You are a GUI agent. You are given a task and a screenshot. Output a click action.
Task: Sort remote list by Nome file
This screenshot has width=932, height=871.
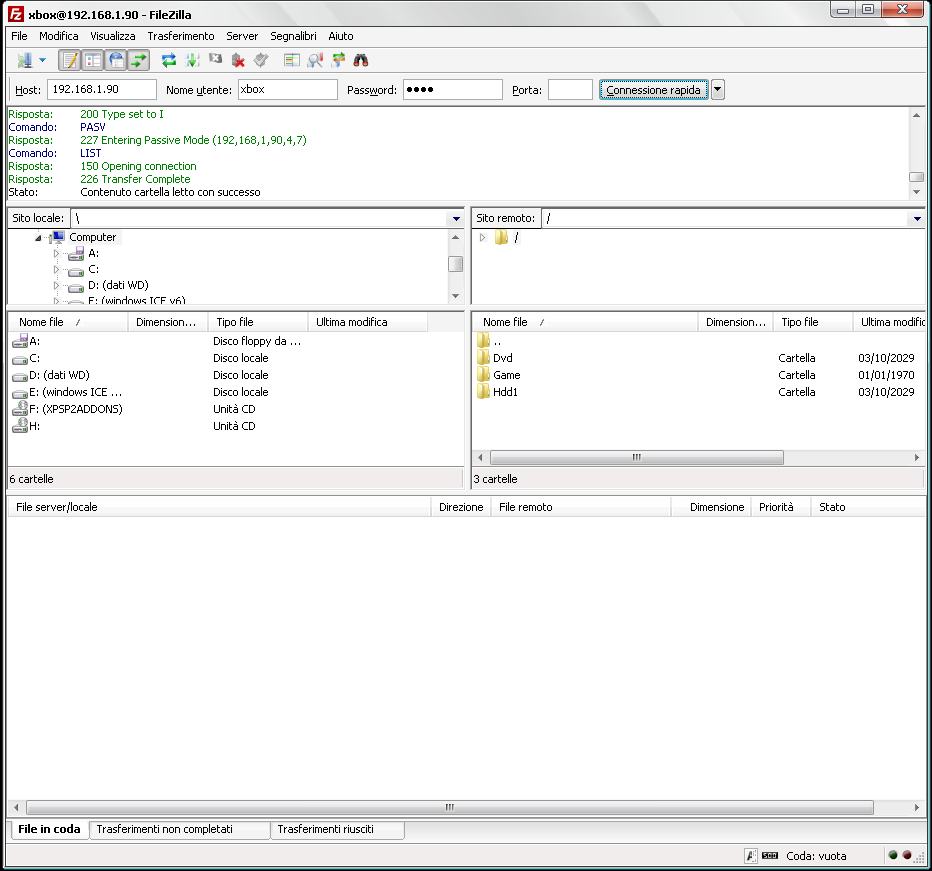pos(585,322)
